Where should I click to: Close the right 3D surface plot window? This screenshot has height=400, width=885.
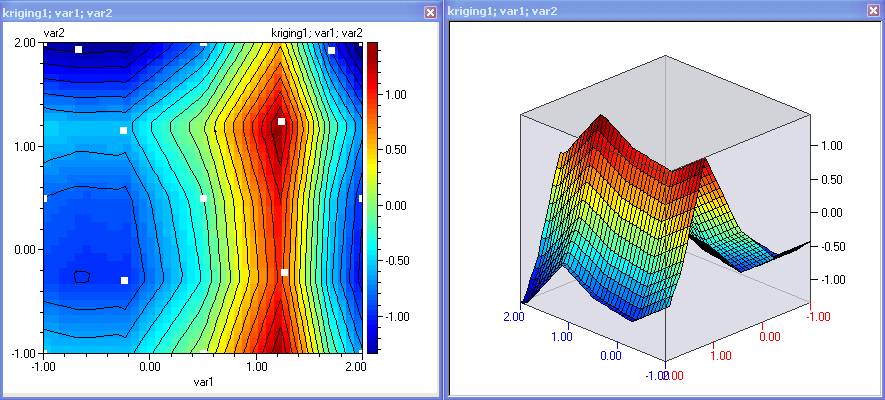pos(872,11)
